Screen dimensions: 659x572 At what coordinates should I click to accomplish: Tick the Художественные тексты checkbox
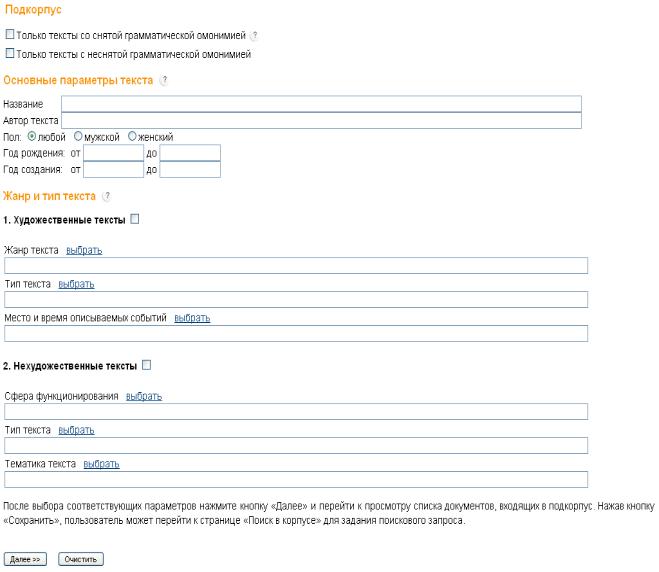[134, 219]
